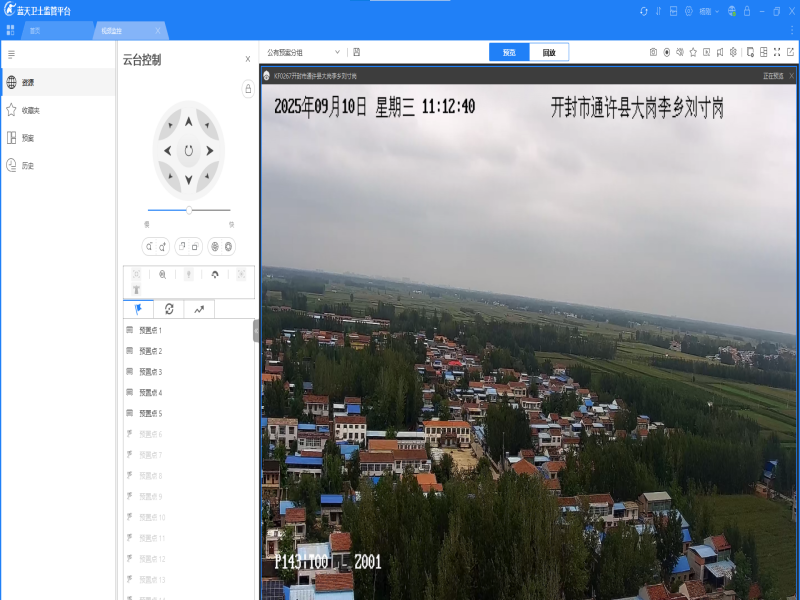
Task: Expand the user account dropdown in title bar
Action: (709, 11)
